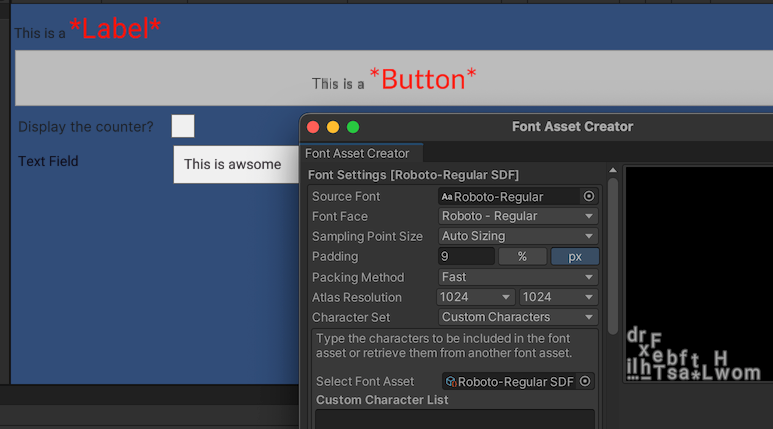Expand the Sampling Point Size dropdown
This screenshot has width=773, height=429.
[x=518, y=236]
